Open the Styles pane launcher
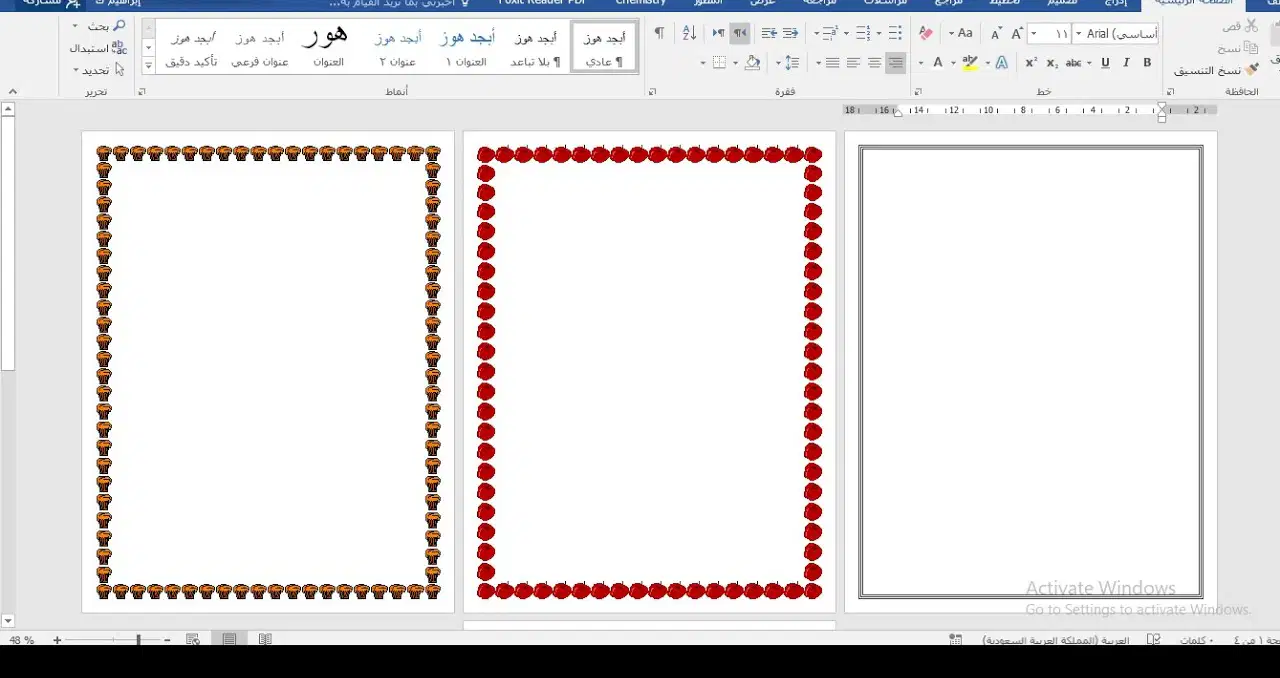 [x=141, y=92]
